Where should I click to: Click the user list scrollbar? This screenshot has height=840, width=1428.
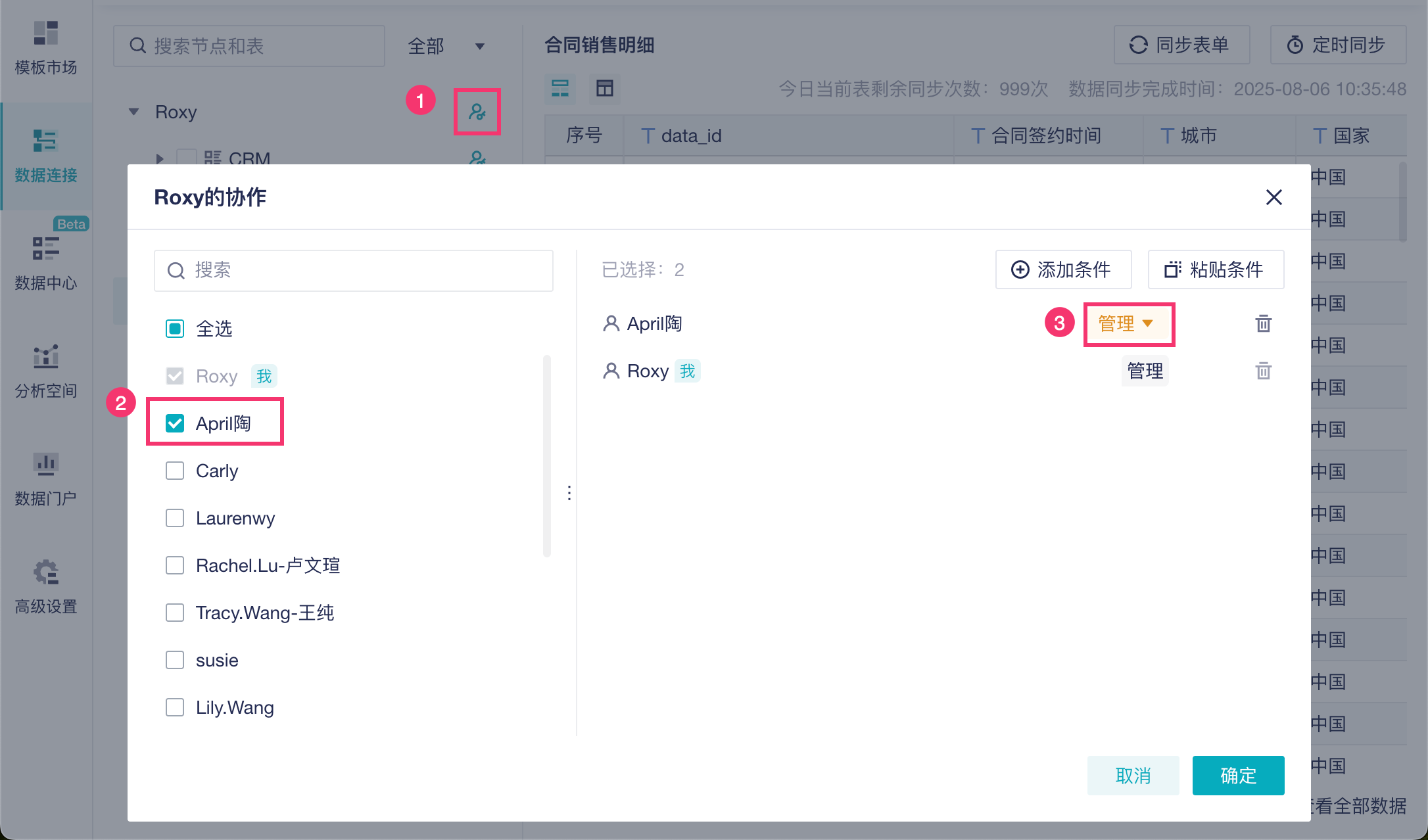tap(546, 456)
